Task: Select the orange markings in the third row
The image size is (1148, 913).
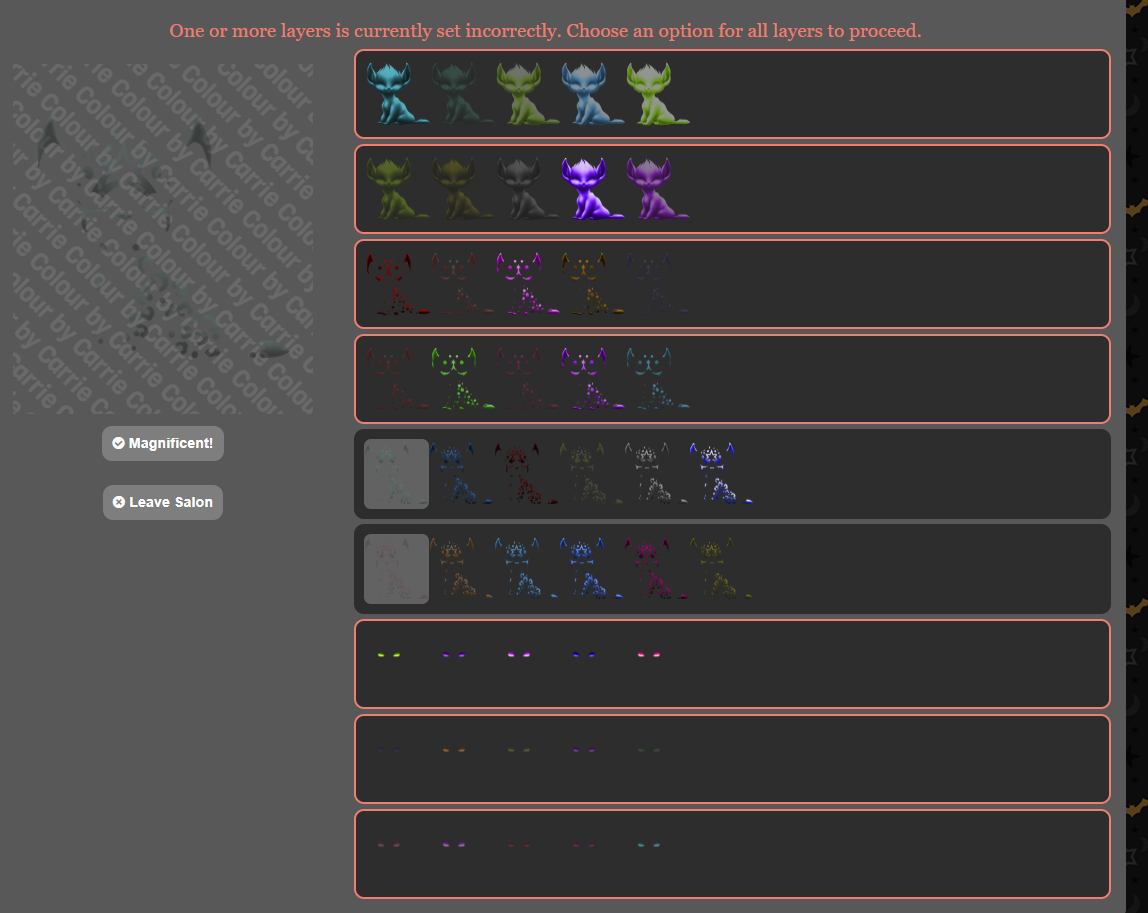Action: [x=591, y=284]
